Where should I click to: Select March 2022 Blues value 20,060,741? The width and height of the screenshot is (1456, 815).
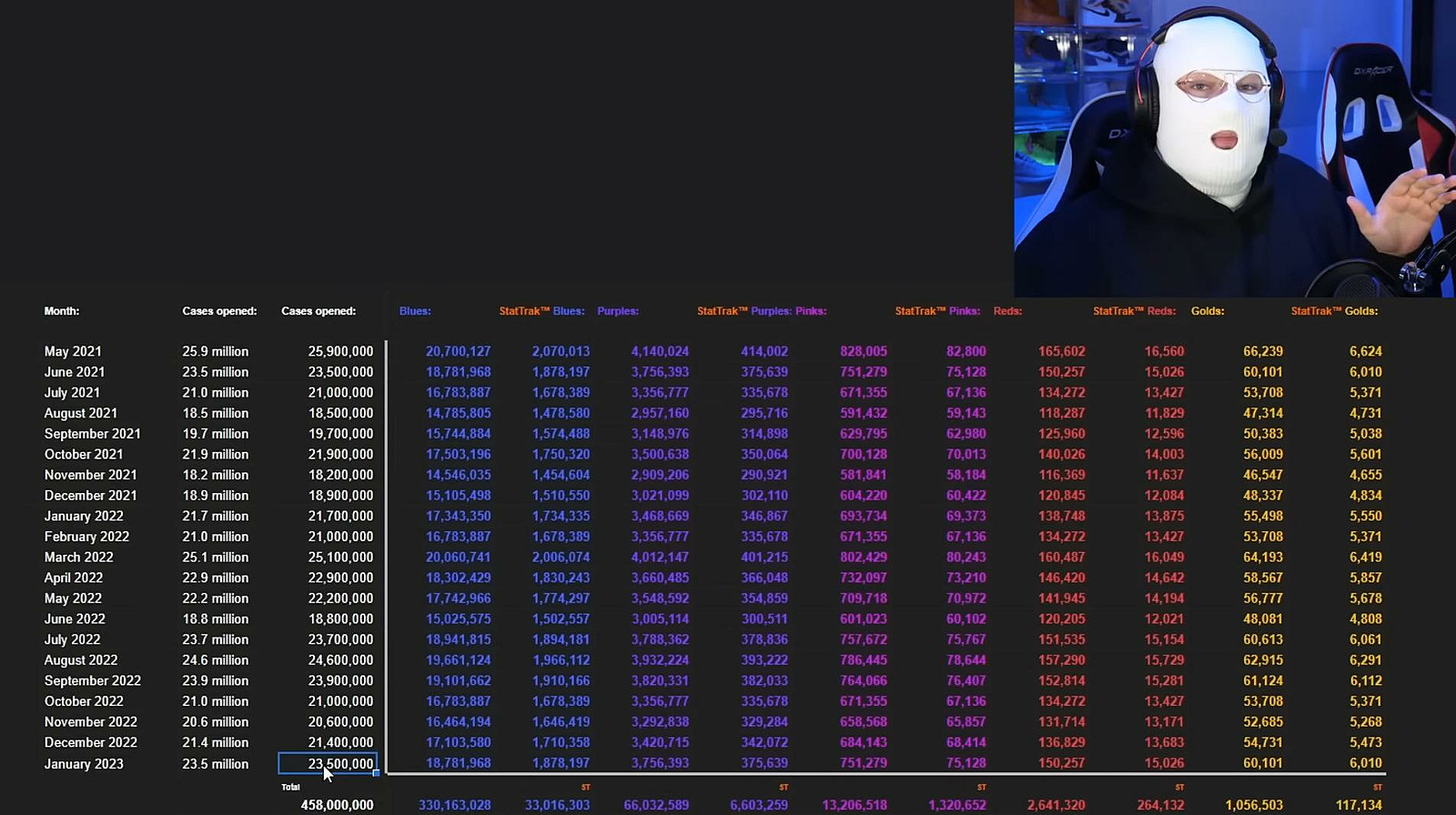(458, 557)
